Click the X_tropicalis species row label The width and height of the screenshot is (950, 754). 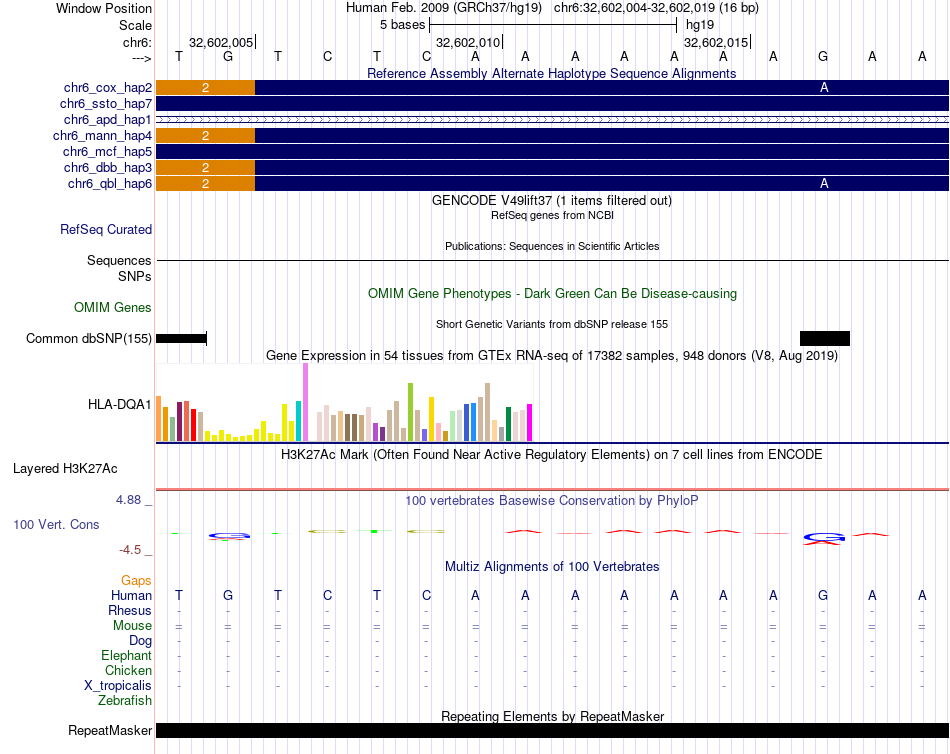(x=118, y=686)
